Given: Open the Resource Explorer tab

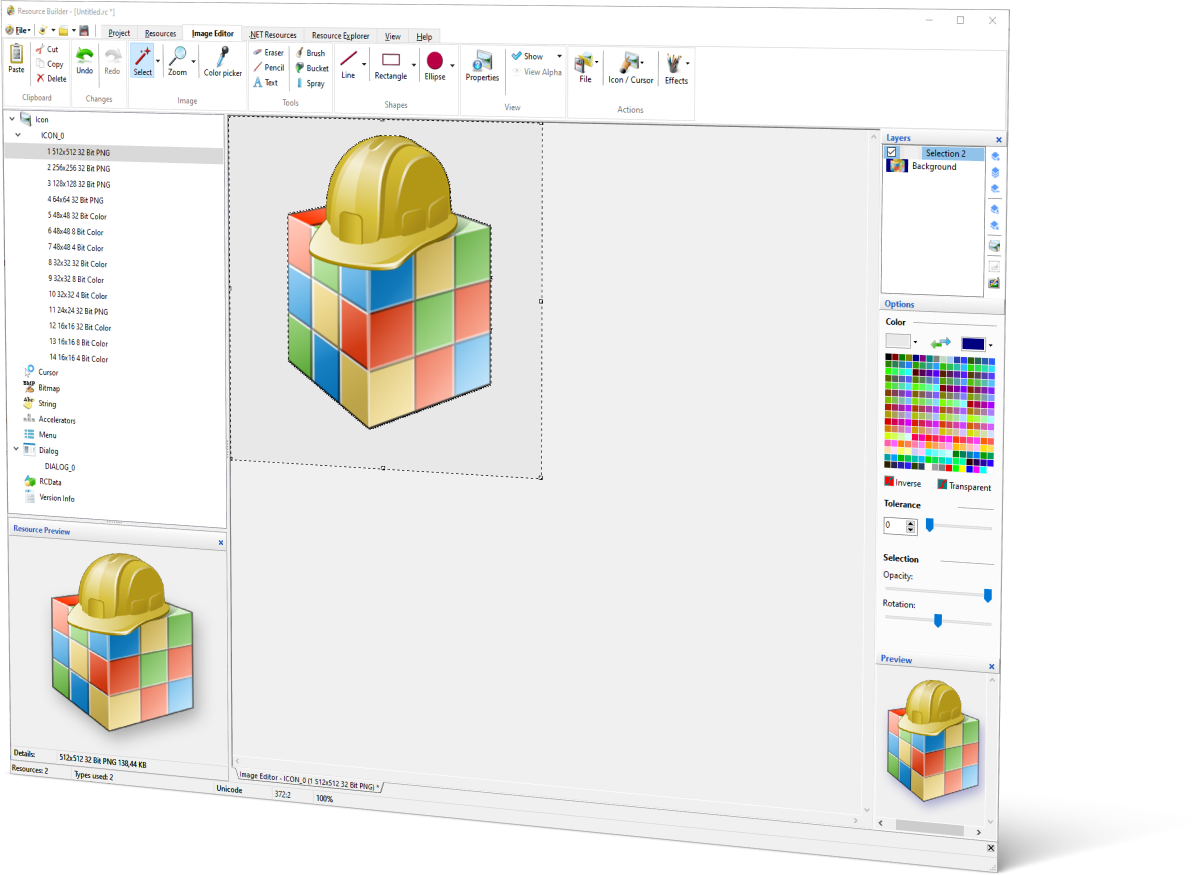Looking at the screenshot, I should tap(340, 36).
